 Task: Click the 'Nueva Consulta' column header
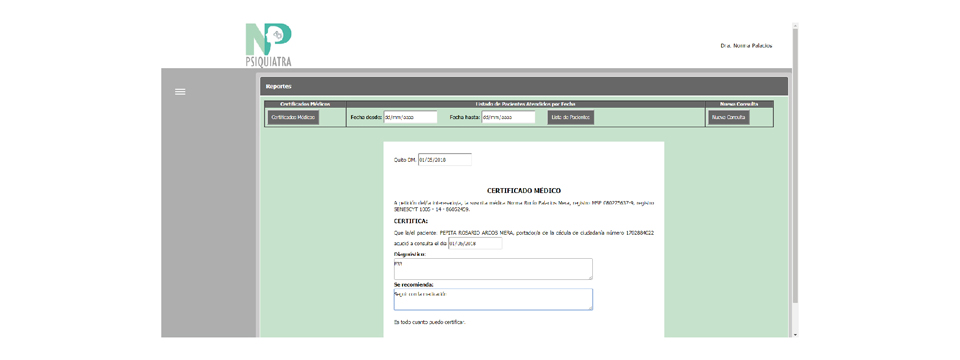point(739,104)
